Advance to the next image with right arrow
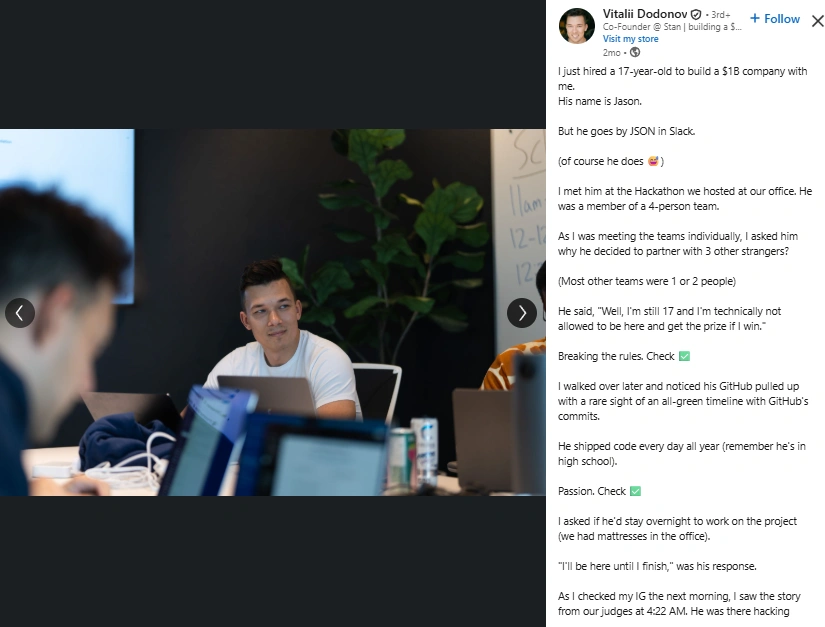The height and width of the screenshot is (627, 825). (x=522, y=313)
